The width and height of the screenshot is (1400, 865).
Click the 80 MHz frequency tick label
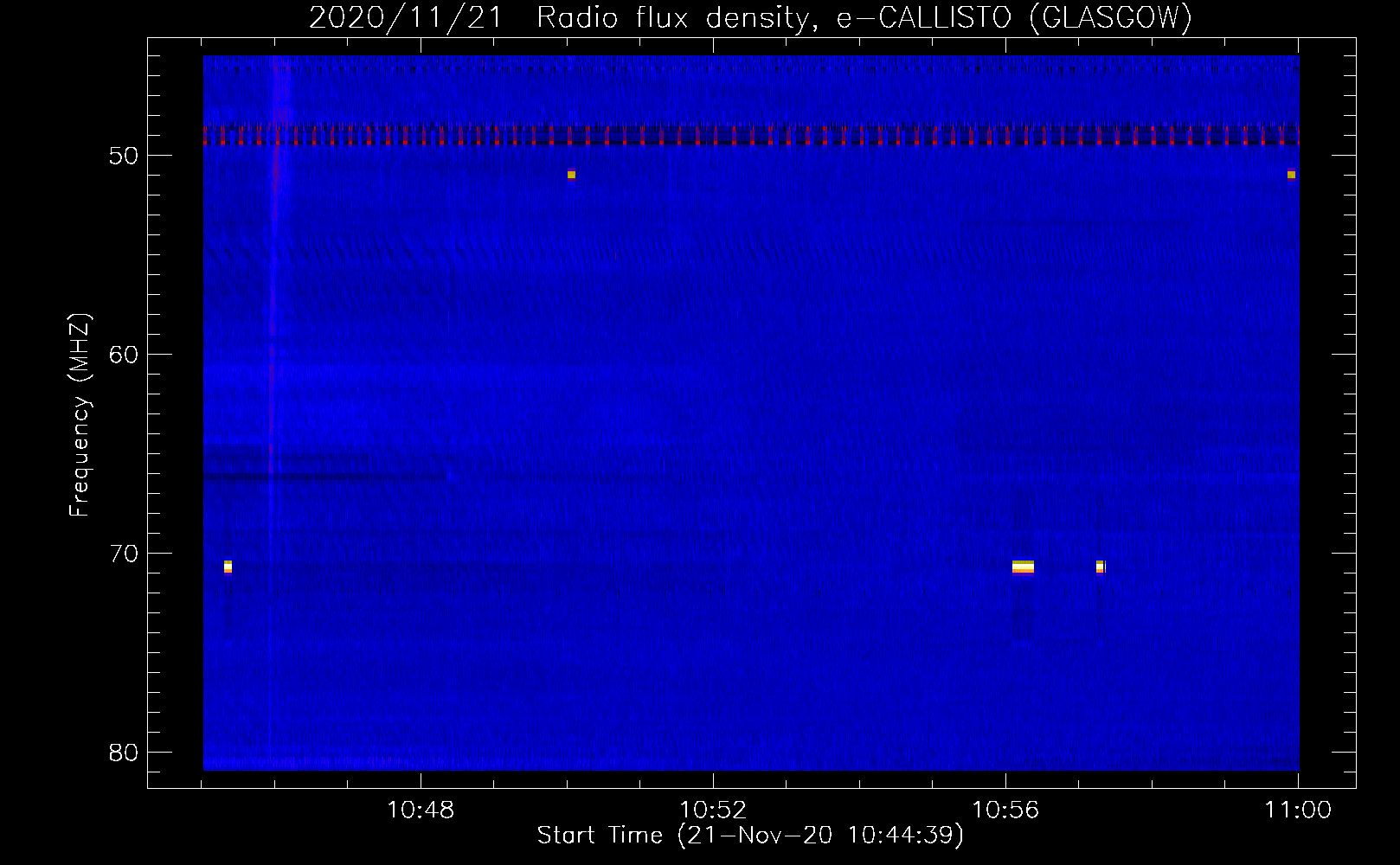[x=124, y=753]
